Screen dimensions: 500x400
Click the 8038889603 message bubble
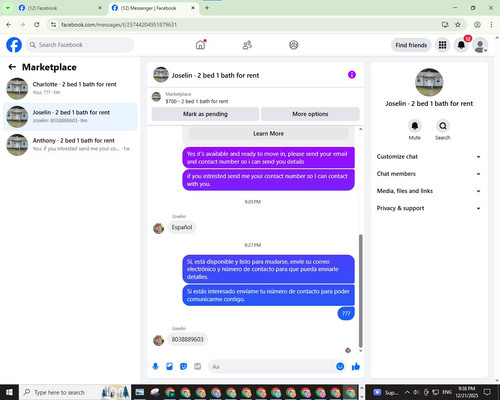187,339
